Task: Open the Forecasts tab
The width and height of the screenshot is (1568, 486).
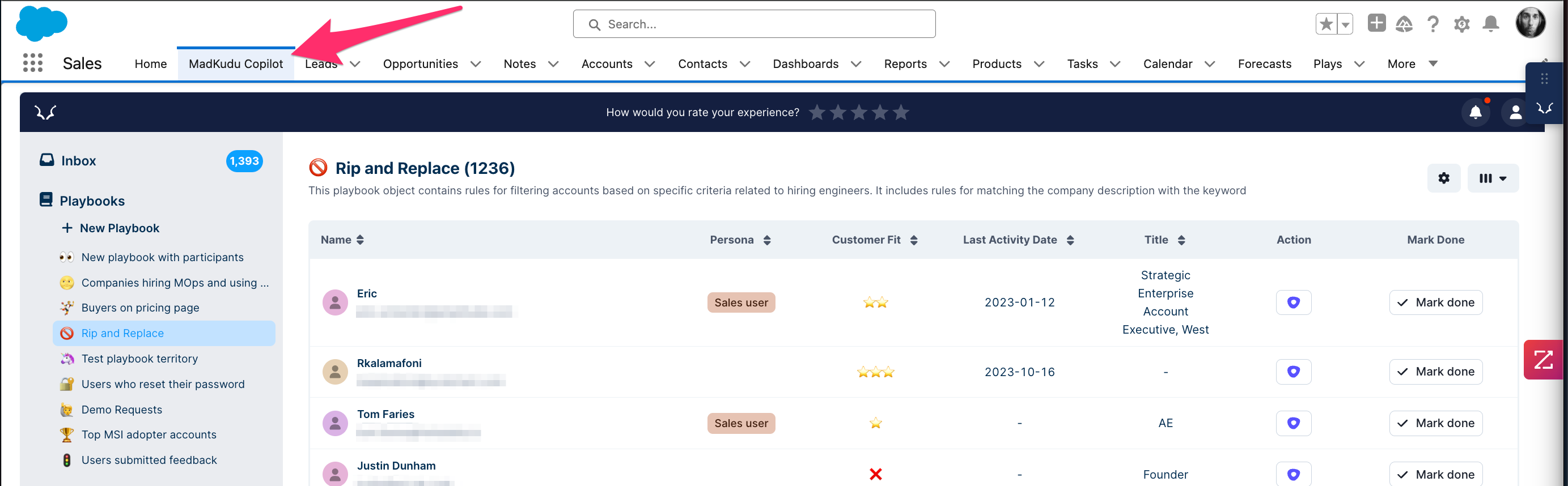Action: pyautogui.click(x=1264, y=64)
